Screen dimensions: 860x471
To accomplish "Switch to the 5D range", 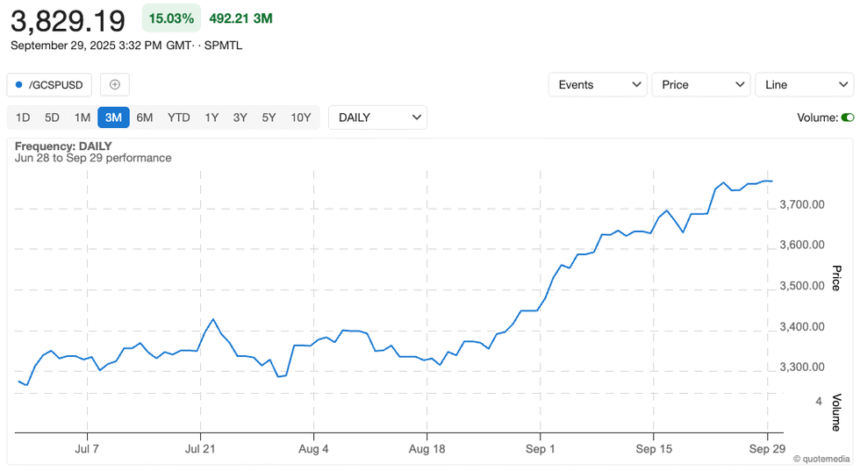I will click(52, 118).
